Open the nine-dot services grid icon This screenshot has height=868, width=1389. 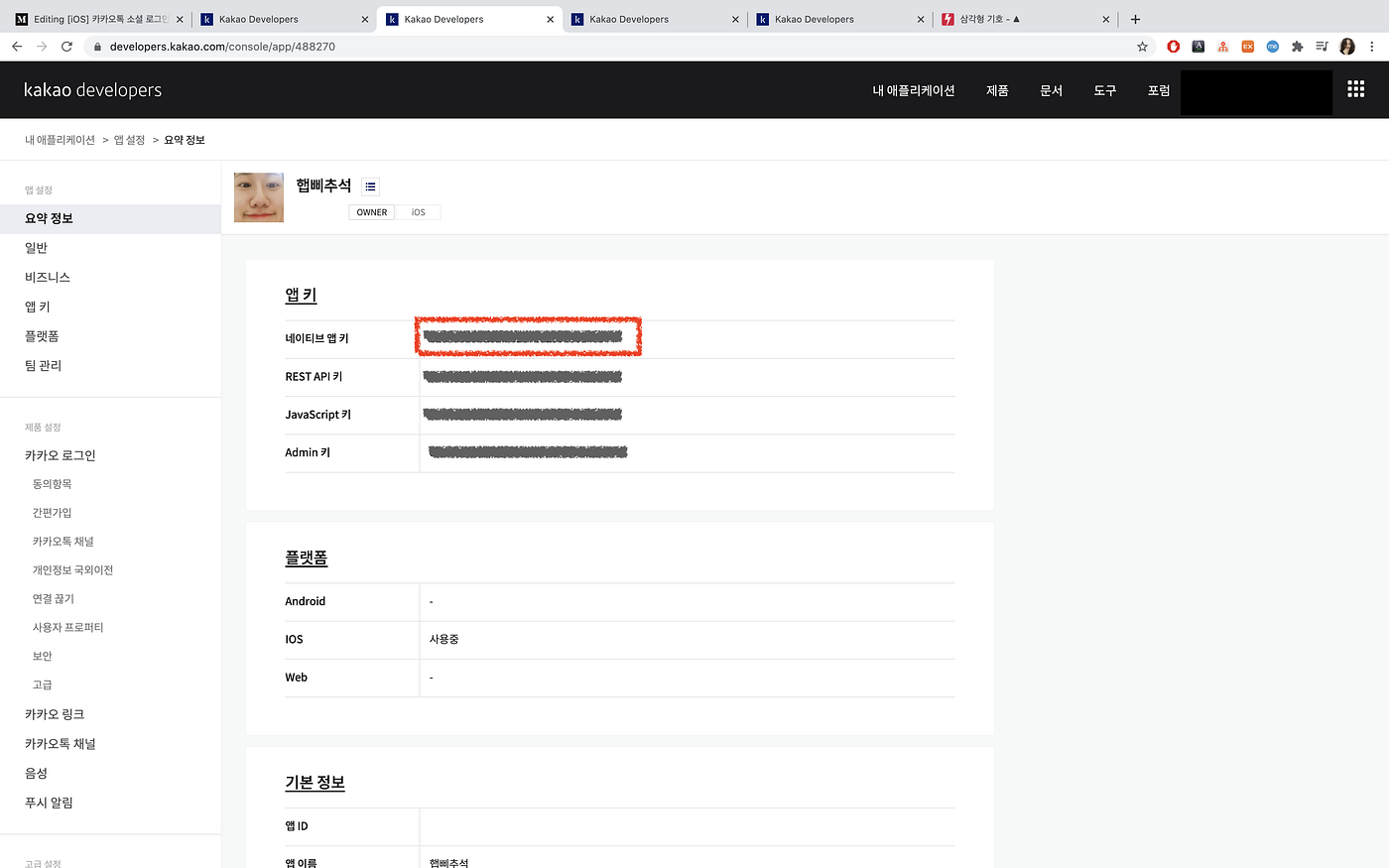(x=1356, y=89)
